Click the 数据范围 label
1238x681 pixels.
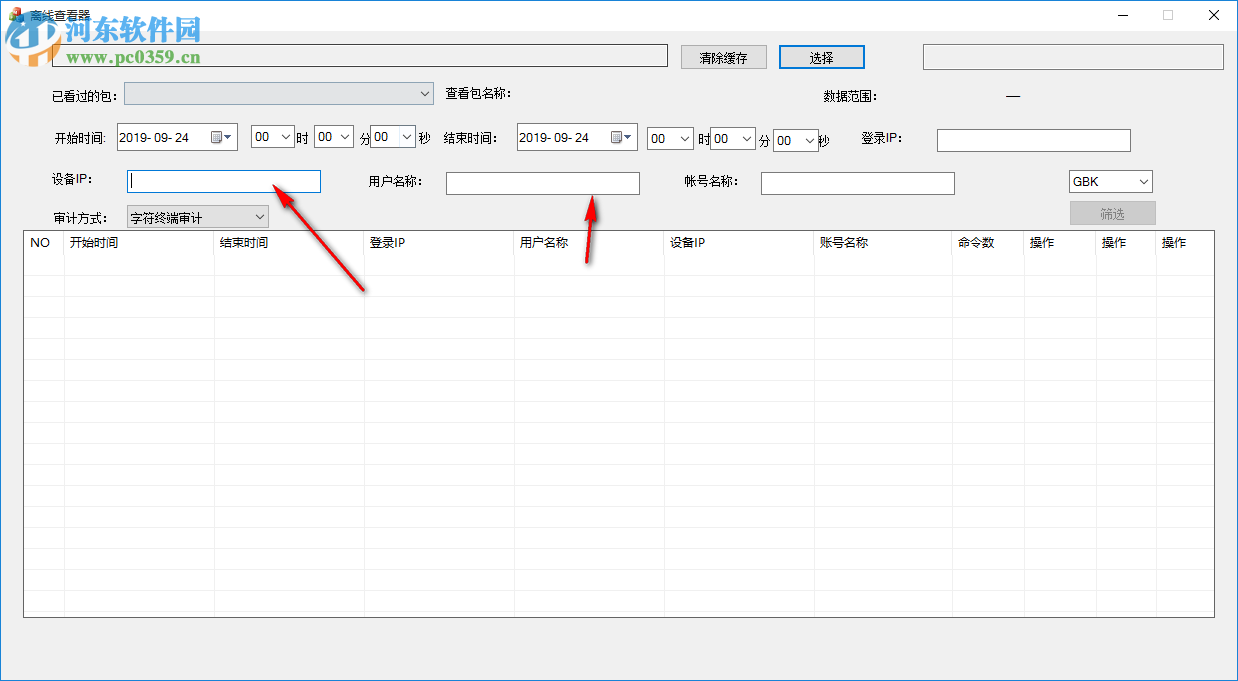click(x=850, y=97)
